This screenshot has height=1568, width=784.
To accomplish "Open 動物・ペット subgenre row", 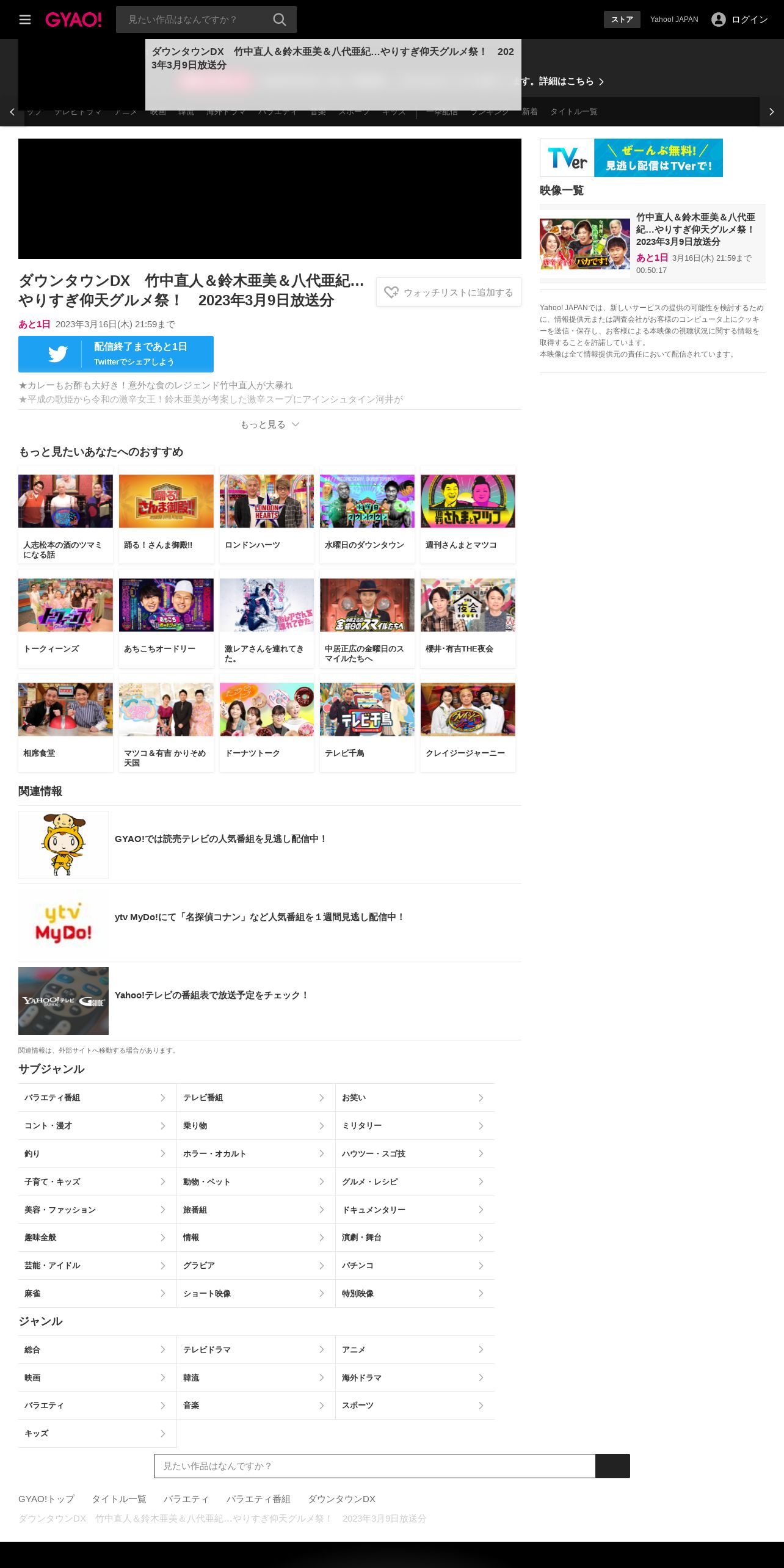I will click(x=256, y=1181).
